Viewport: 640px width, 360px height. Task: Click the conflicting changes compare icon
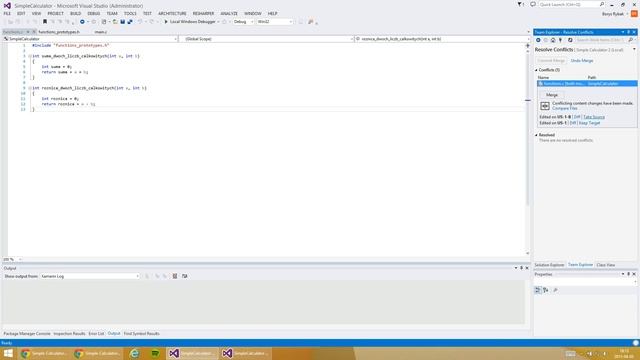[545, 106]
